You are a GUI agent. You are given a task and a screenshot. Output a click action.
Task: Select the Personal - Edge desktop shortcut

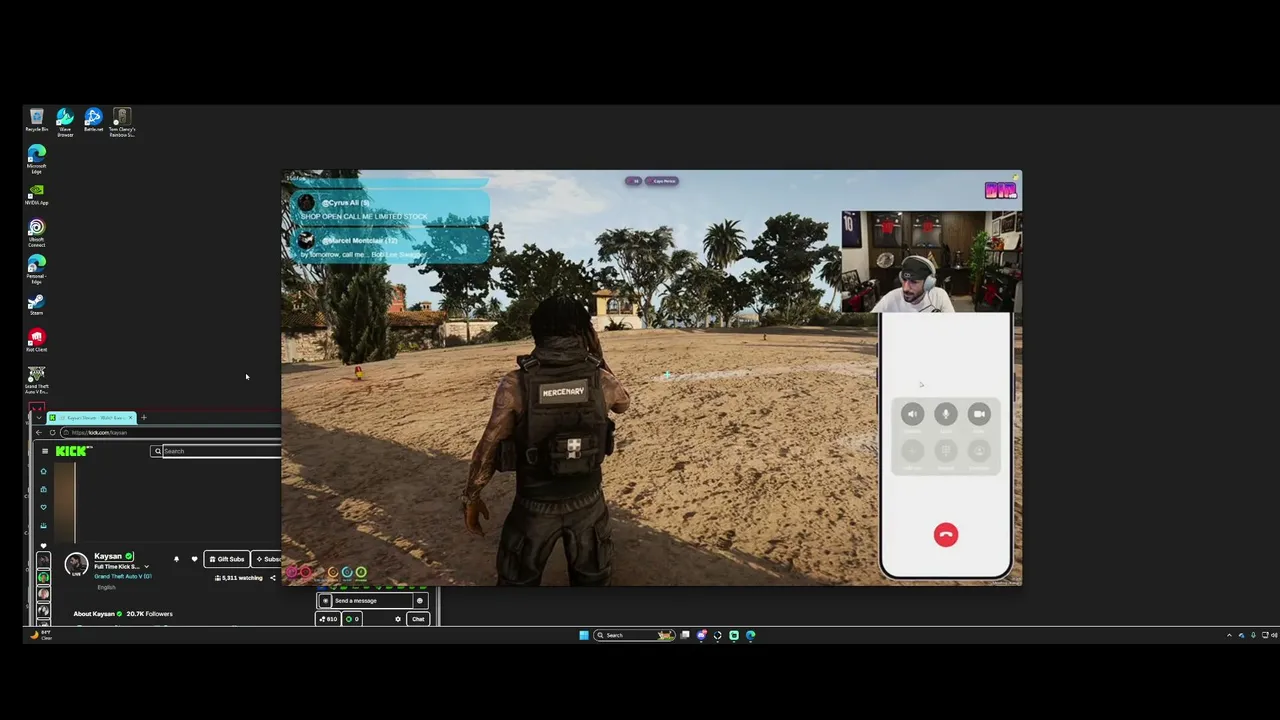tap(37, 269)
